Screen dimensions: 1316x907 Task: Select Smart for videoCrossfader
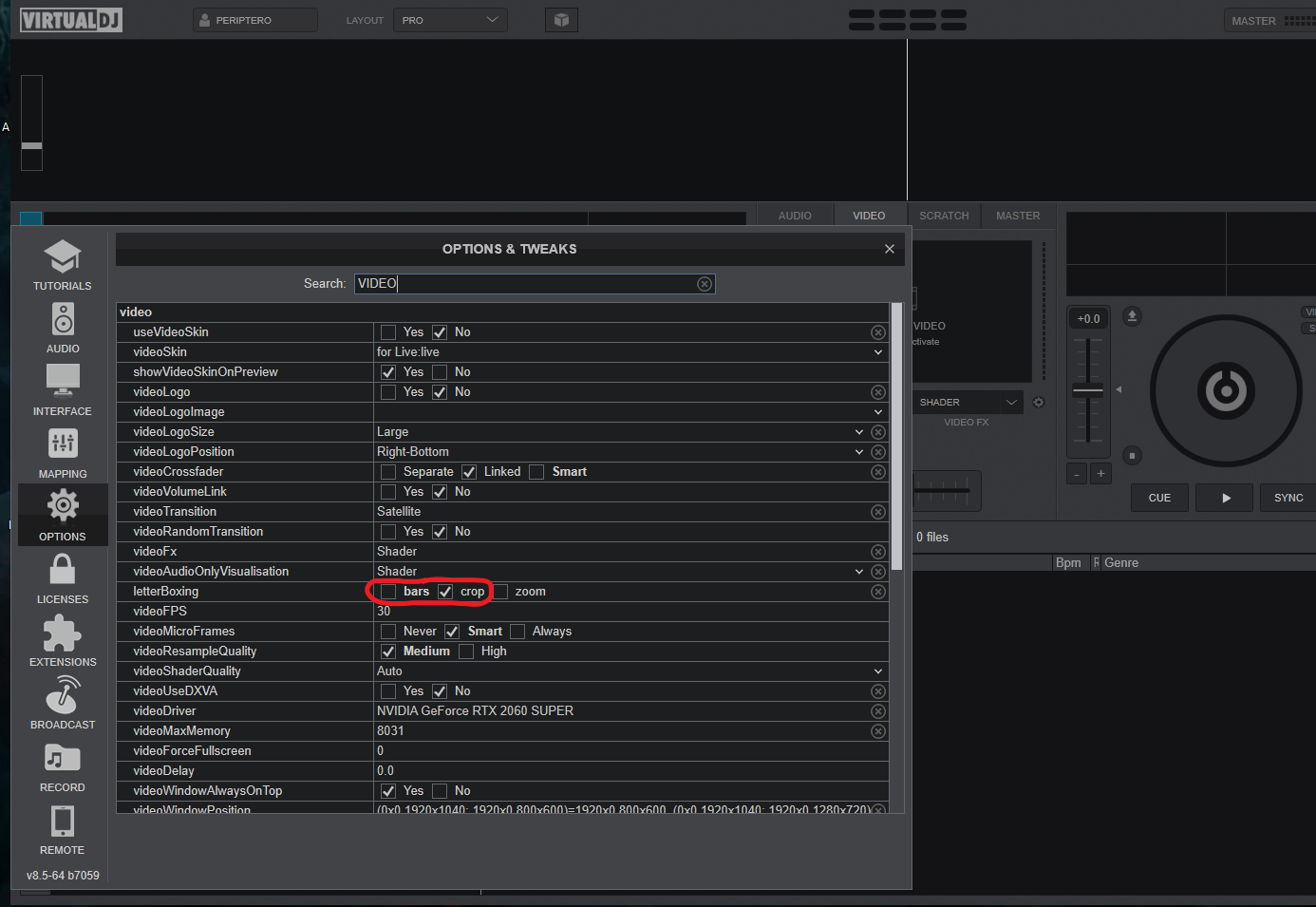pyautogui.click(x=537, y=472)
